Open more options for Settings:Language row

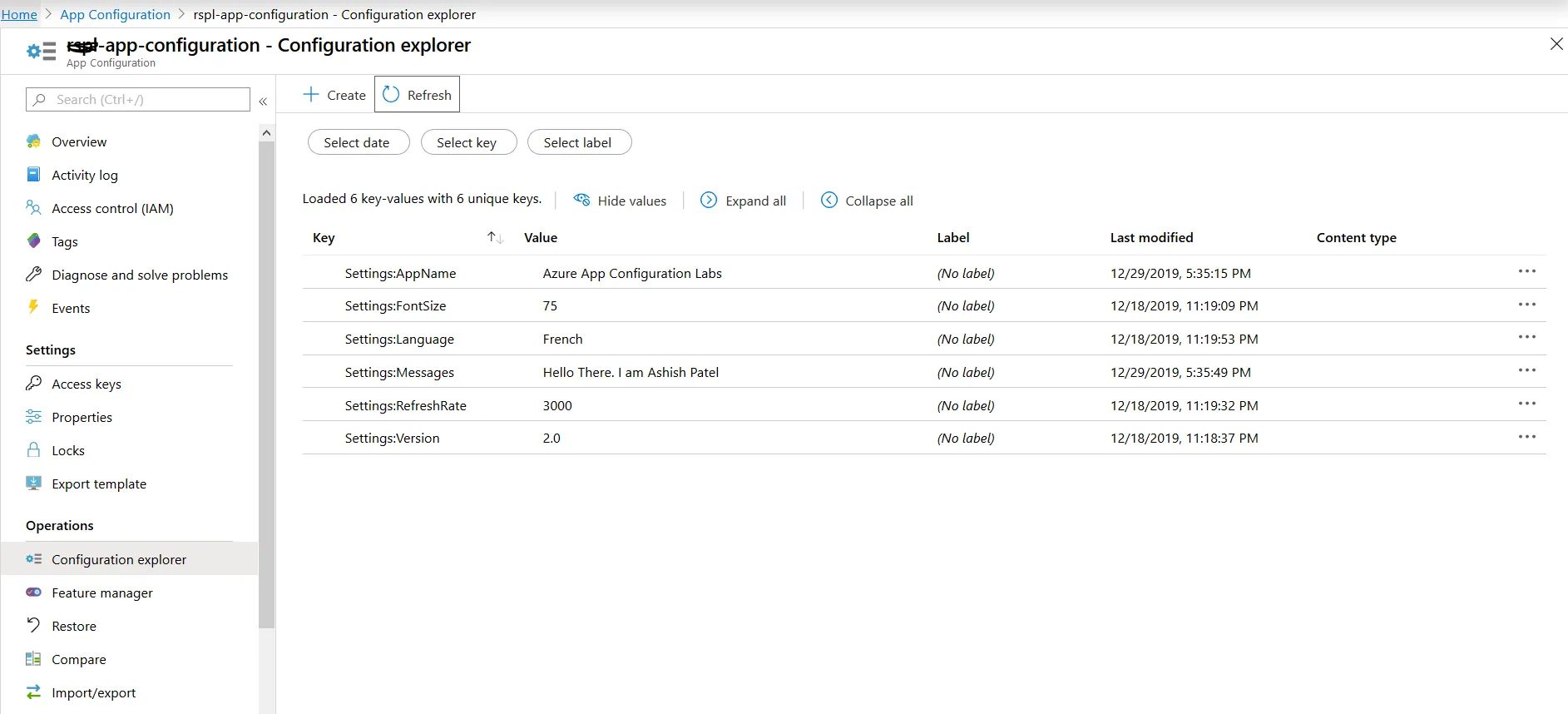[x=1527, y=338]
